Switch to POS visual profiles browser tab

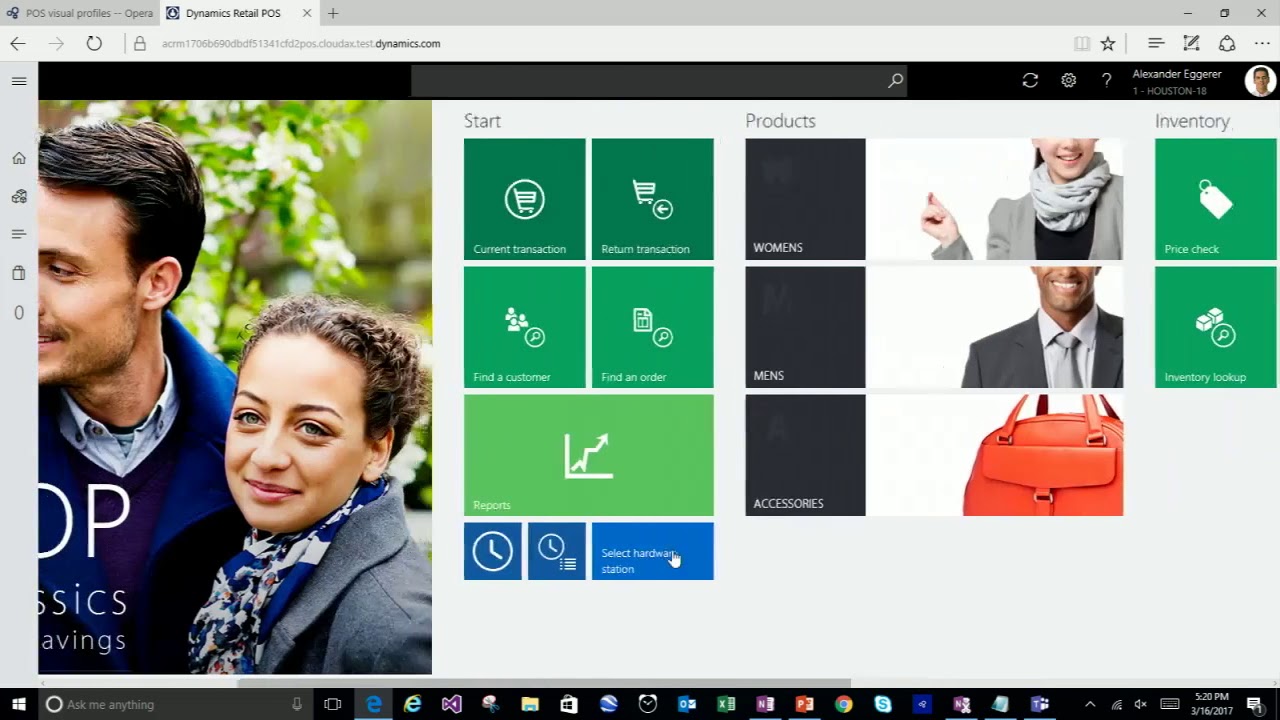[79, 13]
